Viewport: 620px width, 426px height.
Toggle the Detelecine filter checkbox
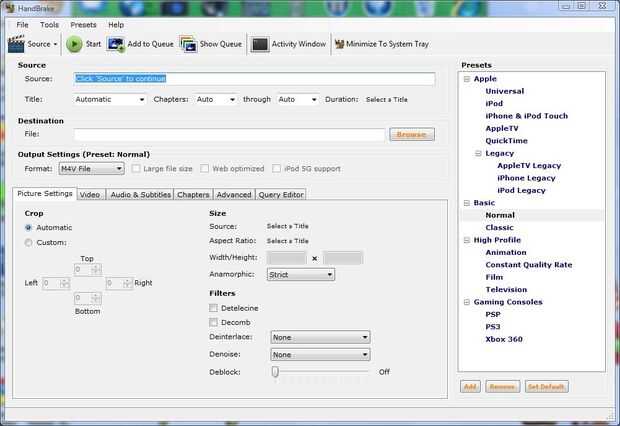coord(214,308)
